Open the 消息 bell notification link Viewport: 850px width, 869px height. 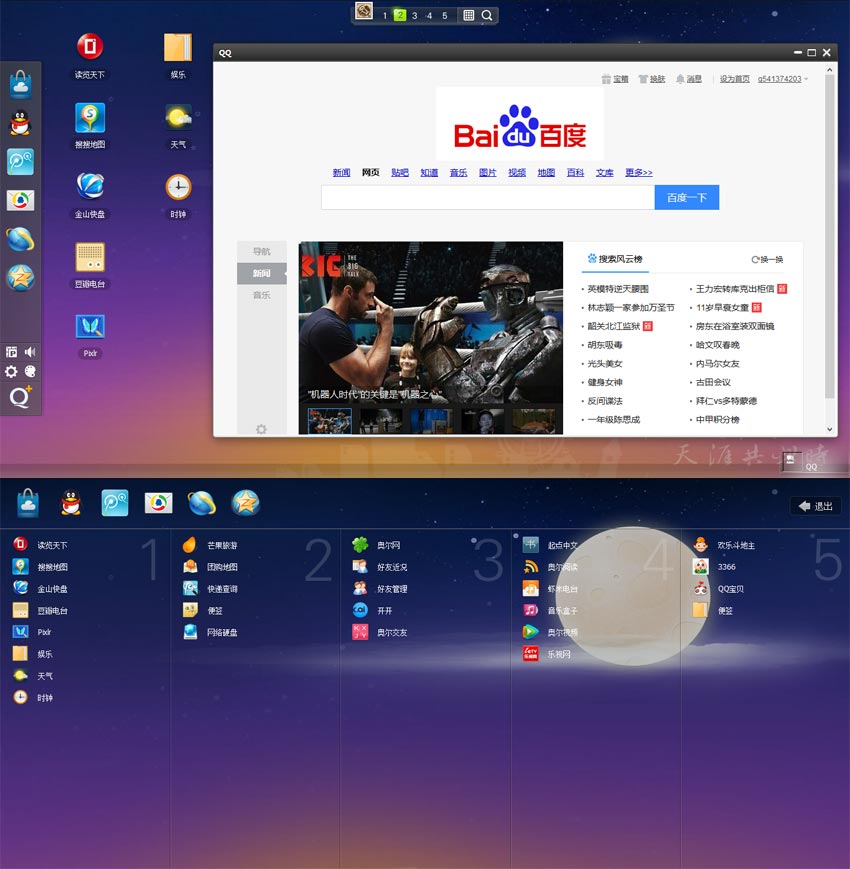(x=689, y=79)
